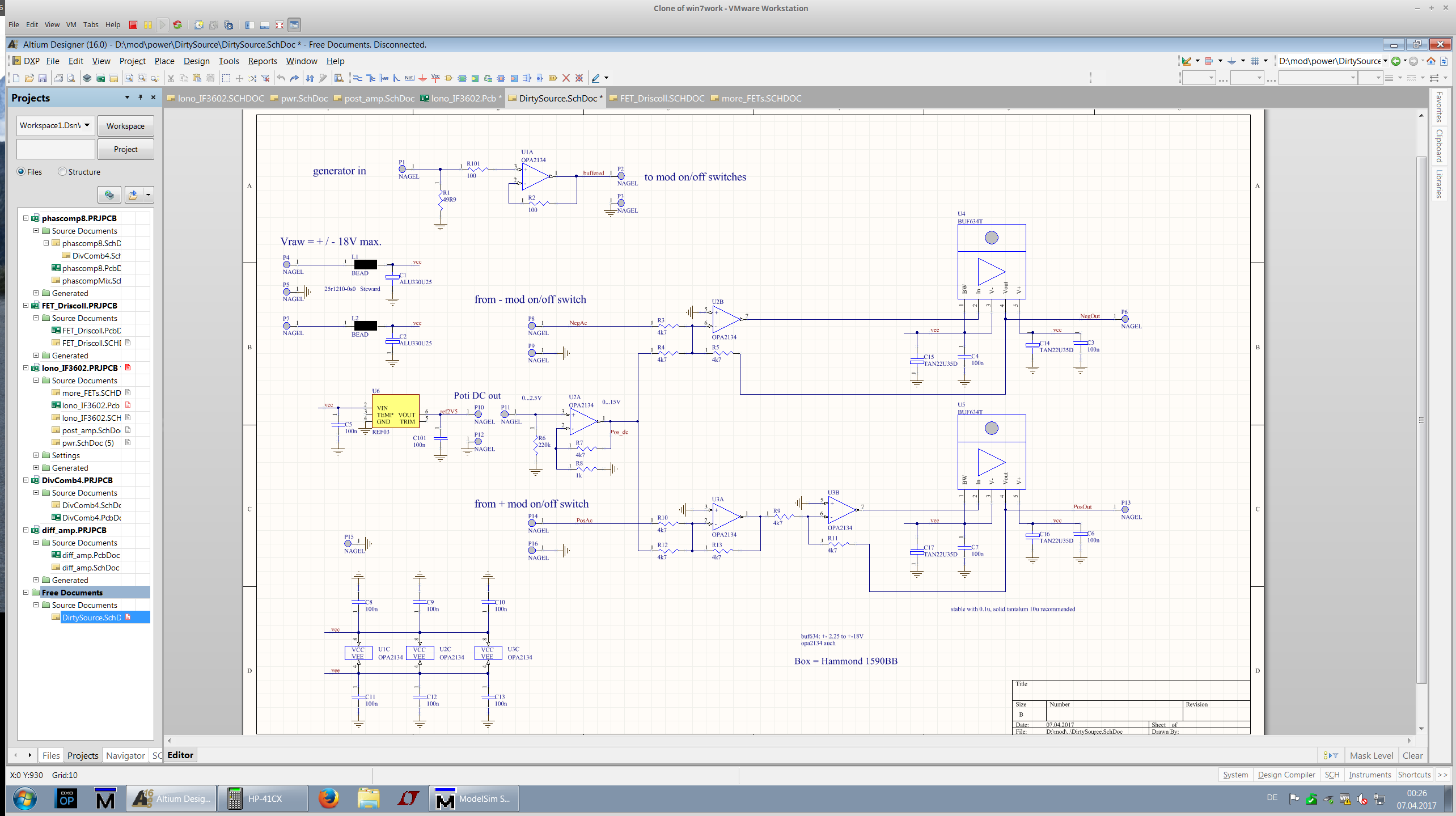
Task: Collapse the Free Documents node
Action: pyautogui.click(x=26, y=593)
